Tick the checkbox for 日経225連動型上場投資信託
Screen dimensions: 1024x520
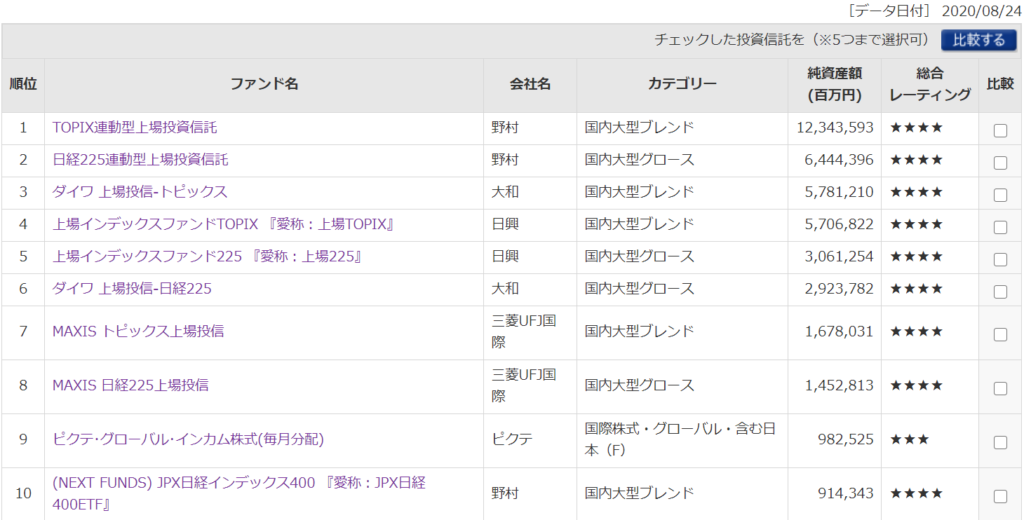click(x=1000, y=162)
